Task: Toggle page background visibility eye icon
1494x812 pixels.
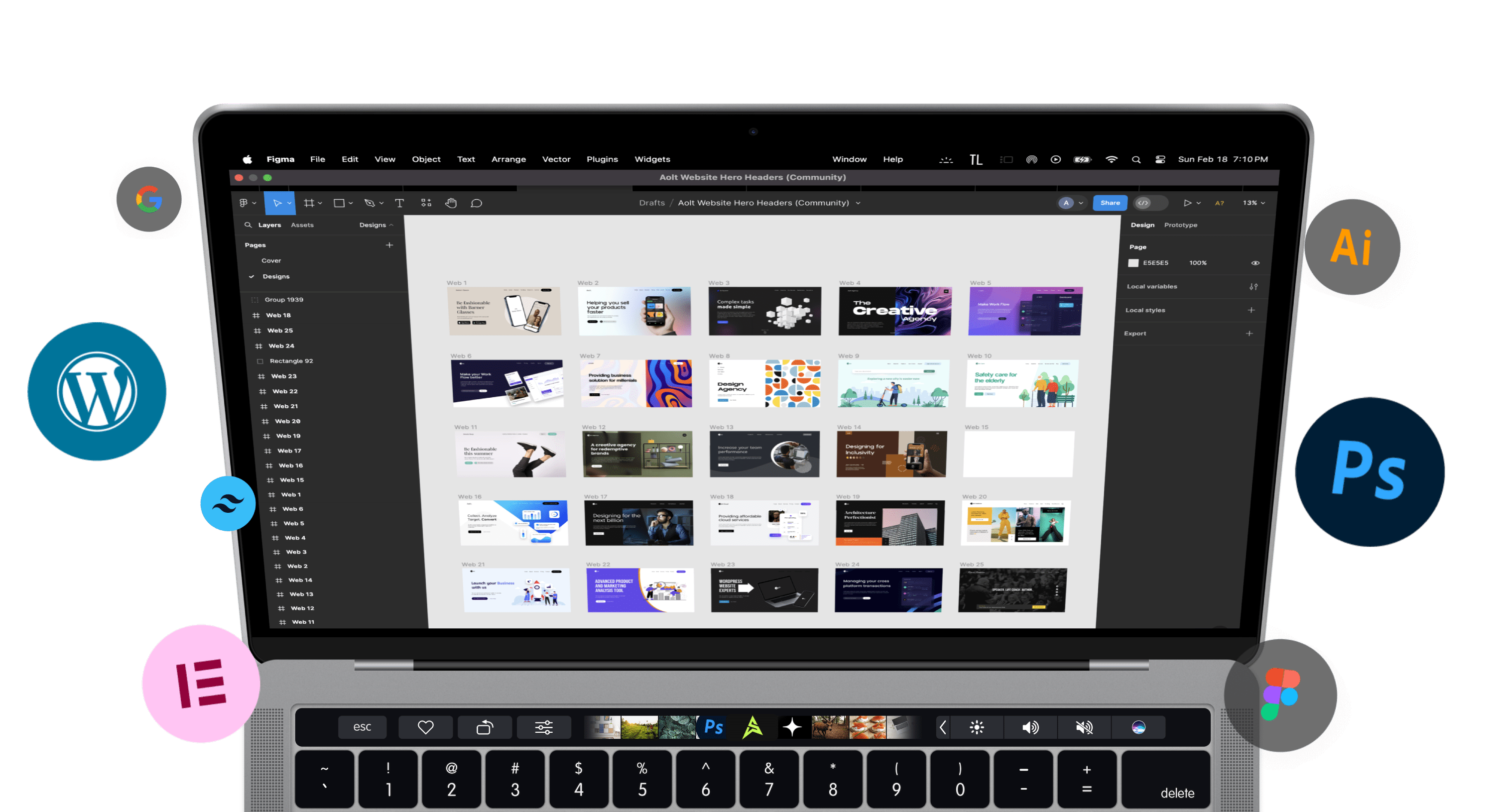Action: tap(1255, 263)
